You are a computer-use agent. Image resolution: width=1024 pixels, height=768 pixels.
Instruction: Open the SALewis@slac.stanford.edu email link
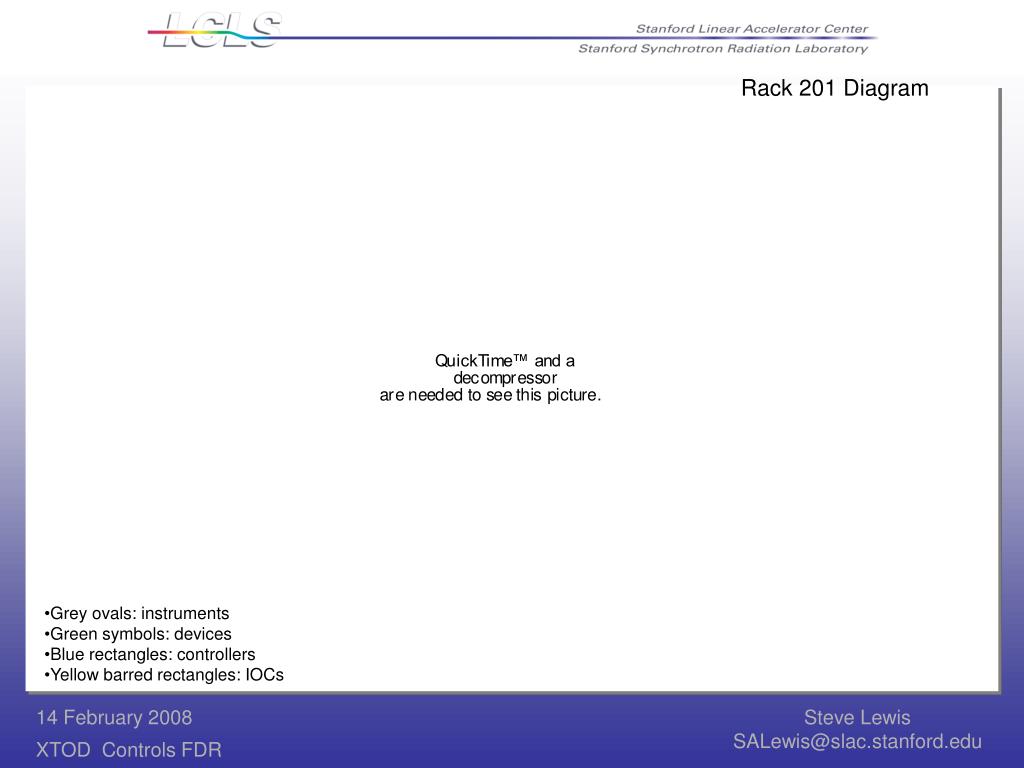[x=857, y=741]
